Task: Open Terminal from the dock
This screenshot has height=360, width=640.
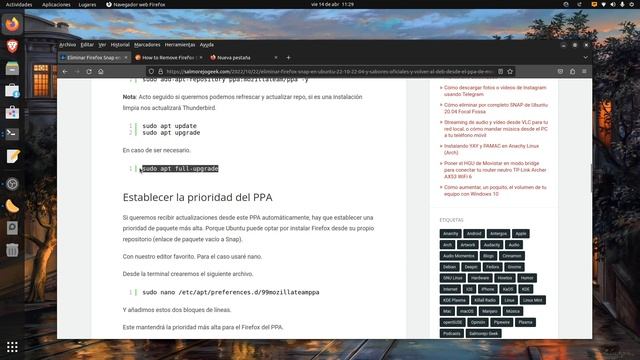Action: pos(12,134)
